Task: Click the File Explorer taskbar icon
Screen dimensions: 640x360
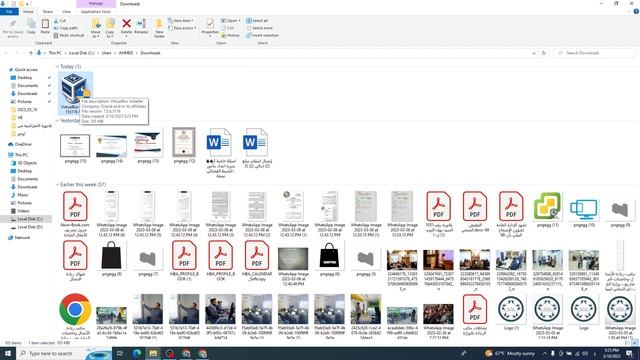Action: click(153, 353)
